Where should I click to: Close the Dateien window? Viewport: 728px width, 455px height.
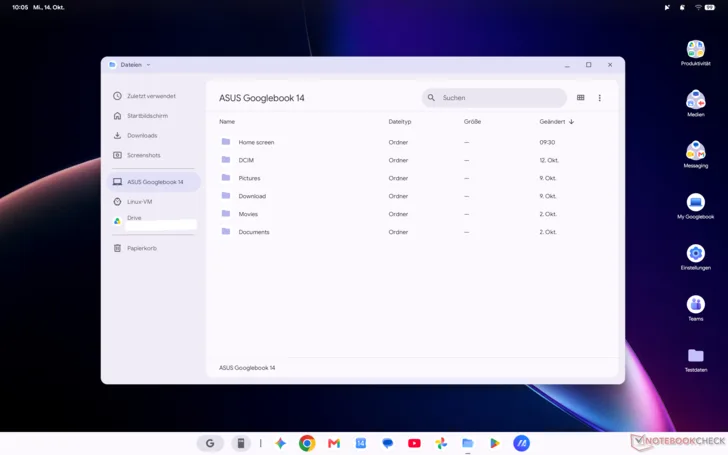pos(610,65)
